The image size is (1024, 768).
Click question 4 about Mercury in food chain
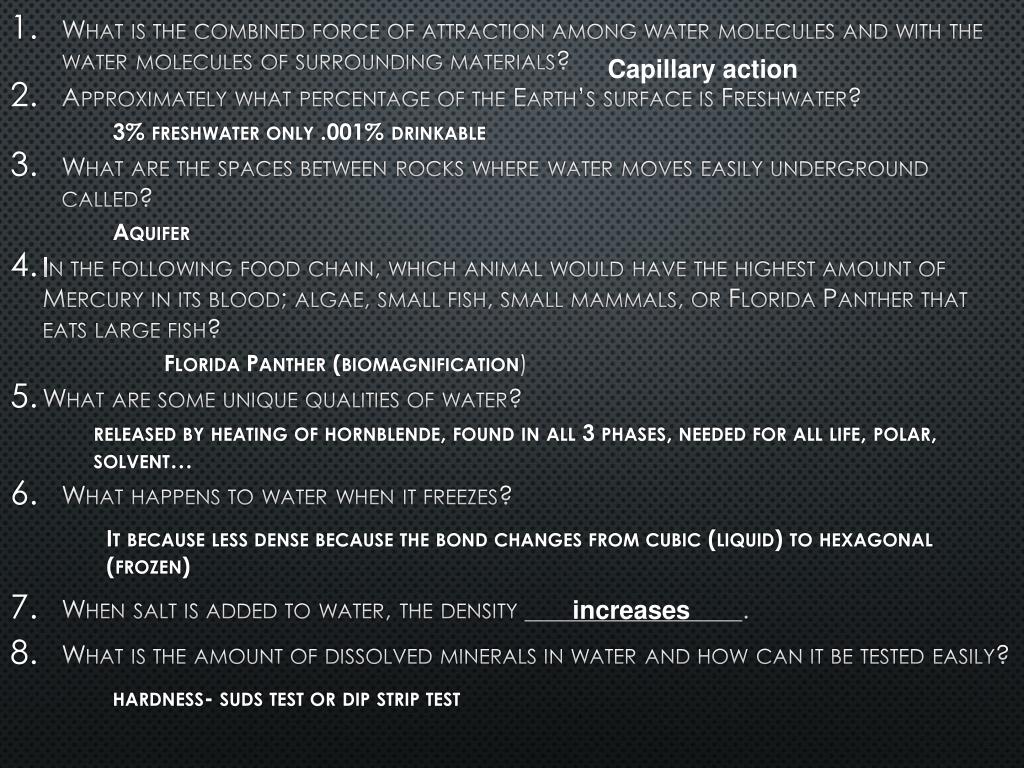click(x=505, y=298)
